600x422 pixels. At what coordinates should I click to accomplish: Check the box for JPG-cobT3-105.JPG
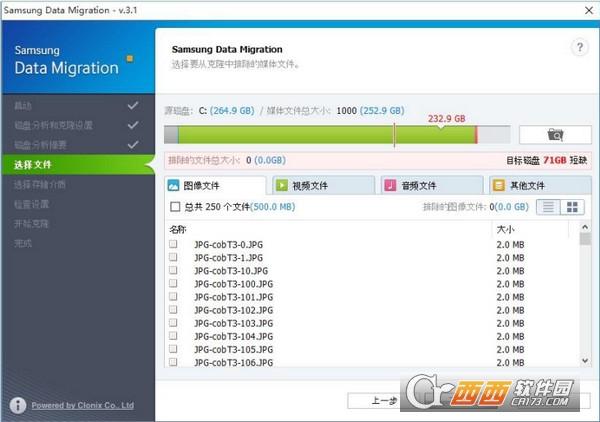(x=173, y=349)
